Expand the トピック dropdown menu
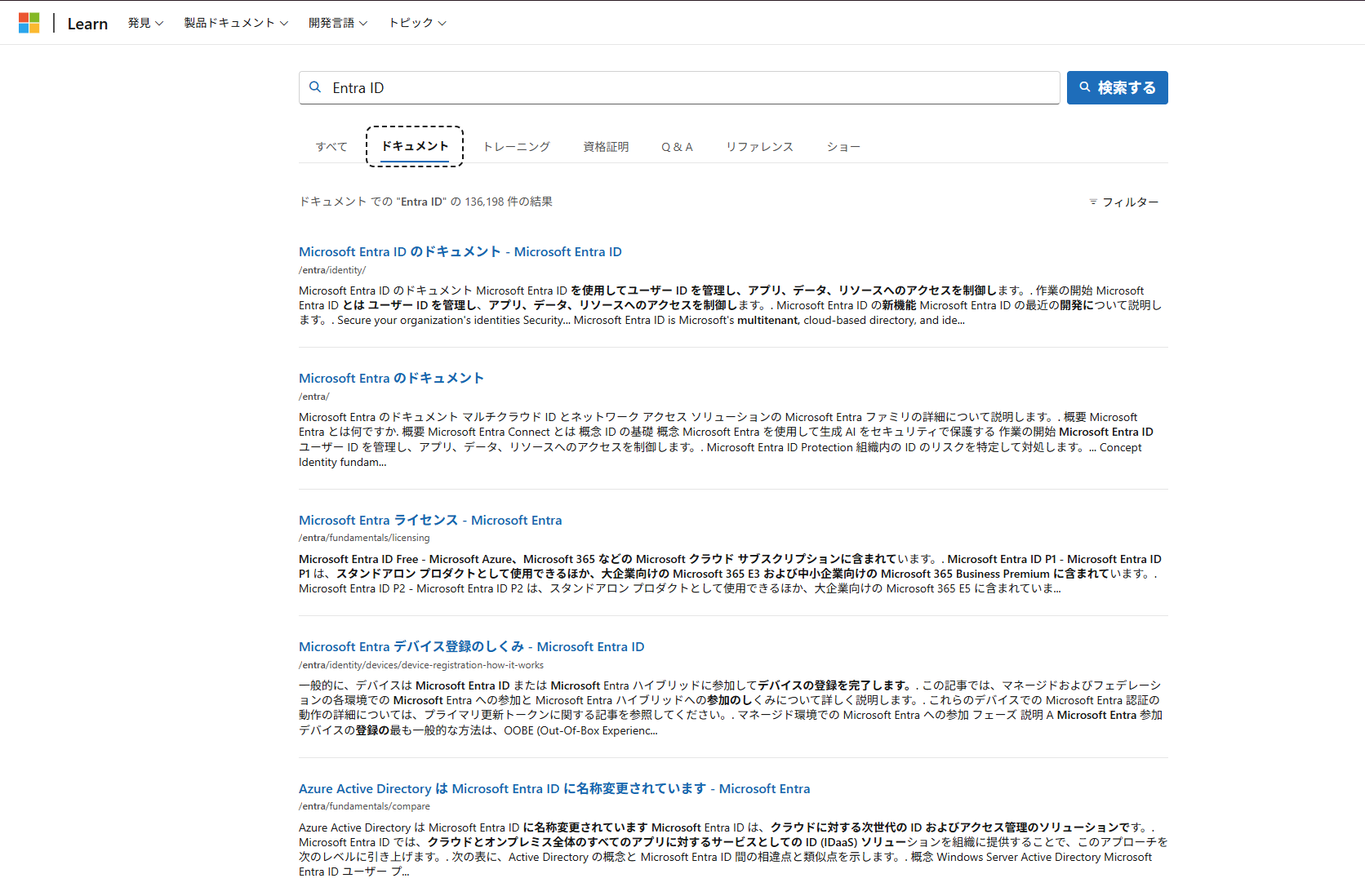The width and height of the screenshot is (1365, 896). (416, 23)
